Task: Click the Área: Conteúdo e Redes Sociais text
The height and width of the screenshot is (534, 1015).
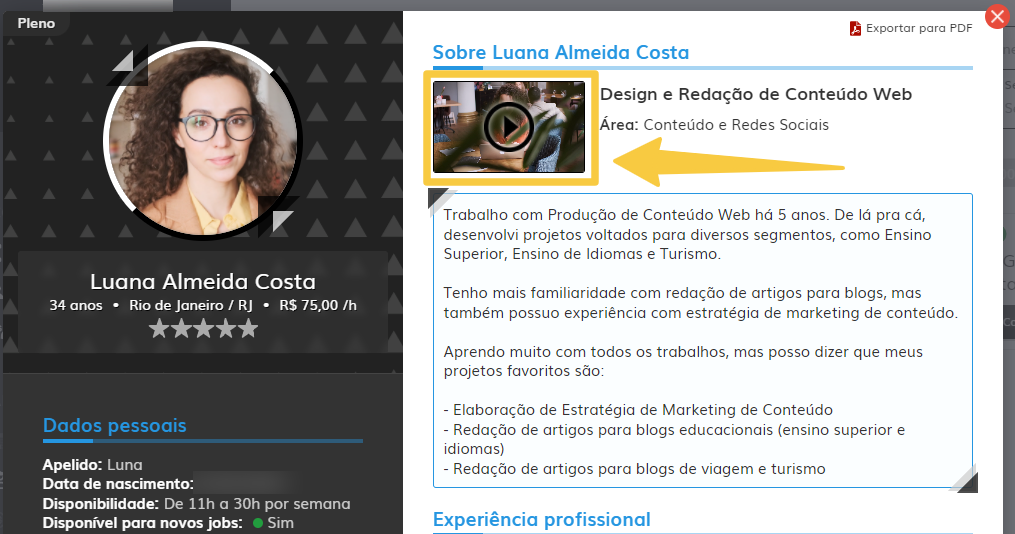Action: point(714,125)
